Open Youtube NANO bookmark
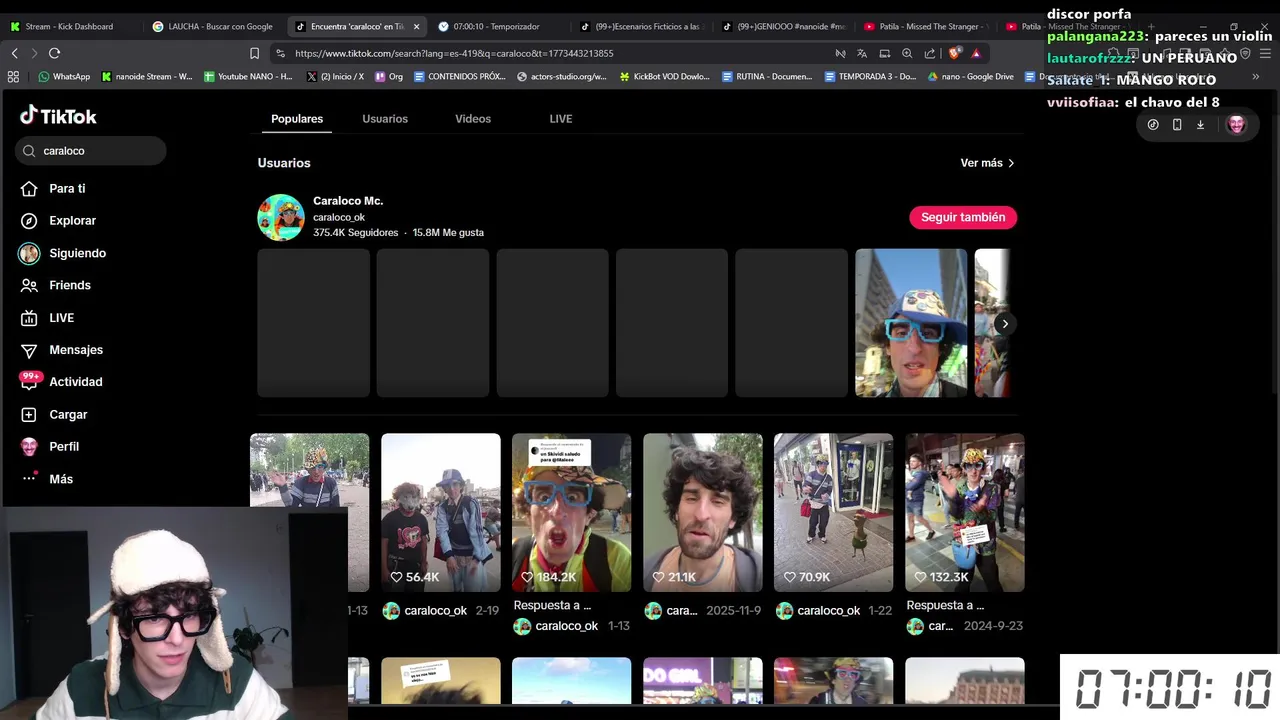 (248, 76)
